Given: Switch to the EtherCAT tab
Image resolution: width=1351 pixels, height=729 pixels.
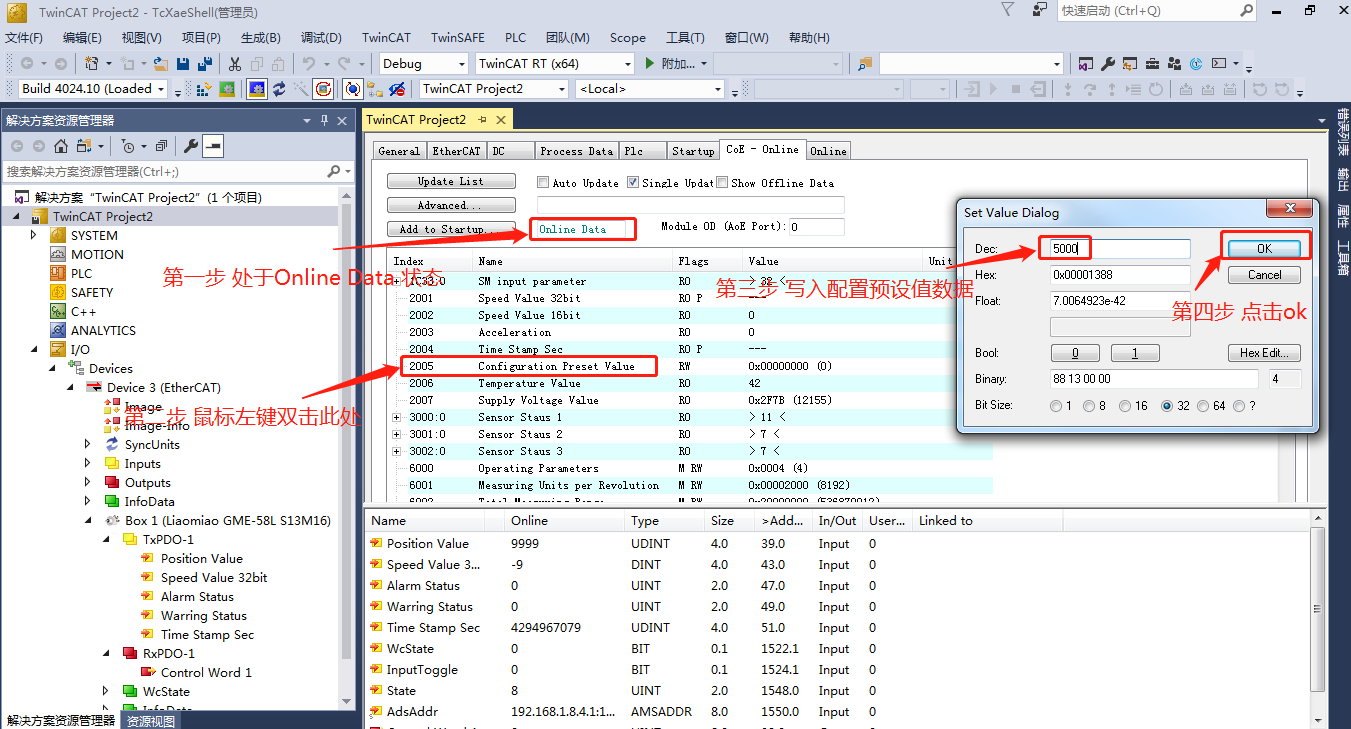Looking at the screenshot, I should click(x=456, y=151).
